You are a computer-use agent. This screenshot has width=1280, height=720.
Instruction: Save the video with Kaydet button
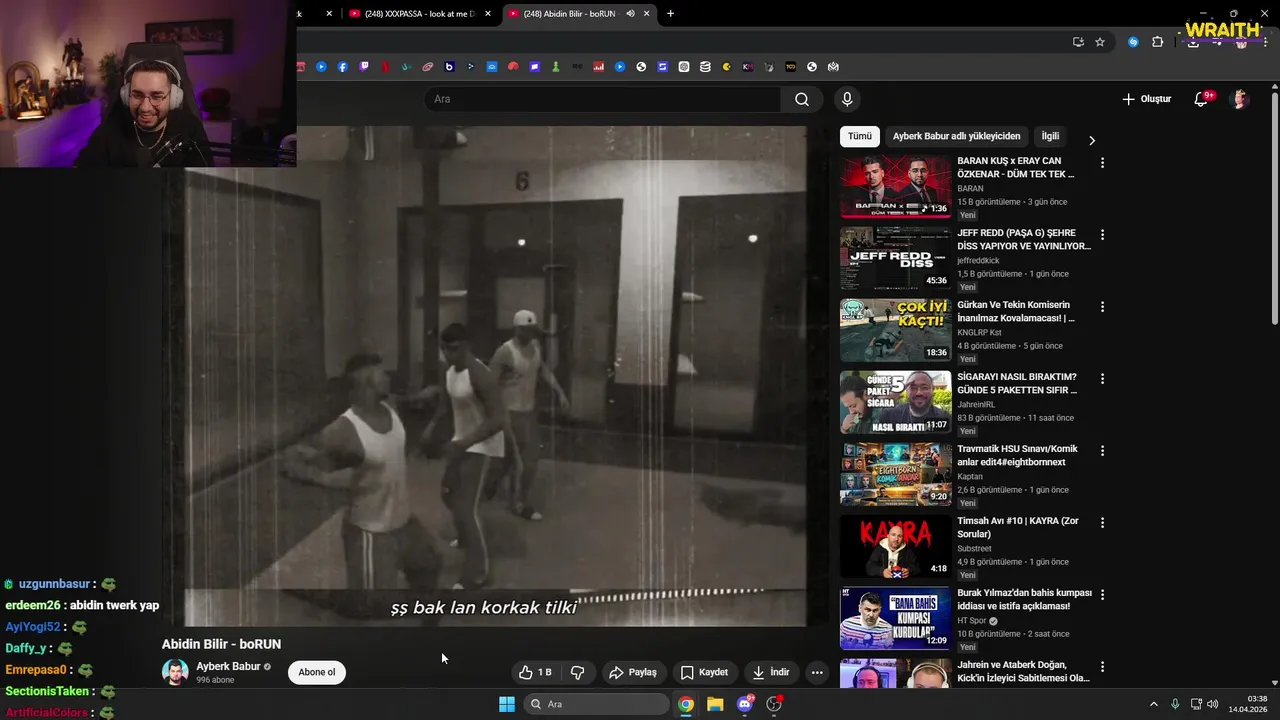click(704, 672)
